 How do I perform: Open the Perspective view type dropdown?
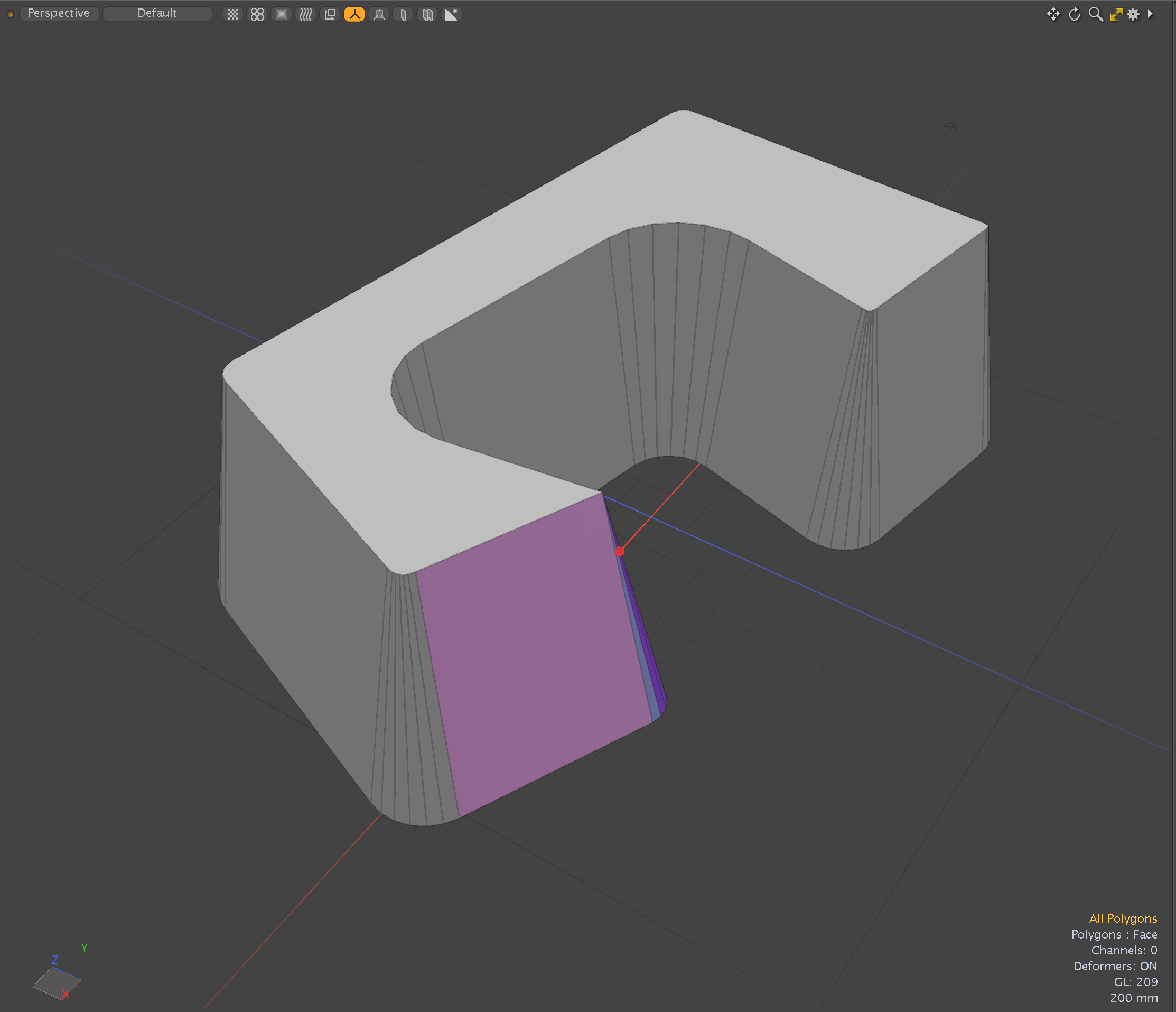point(59,14)
